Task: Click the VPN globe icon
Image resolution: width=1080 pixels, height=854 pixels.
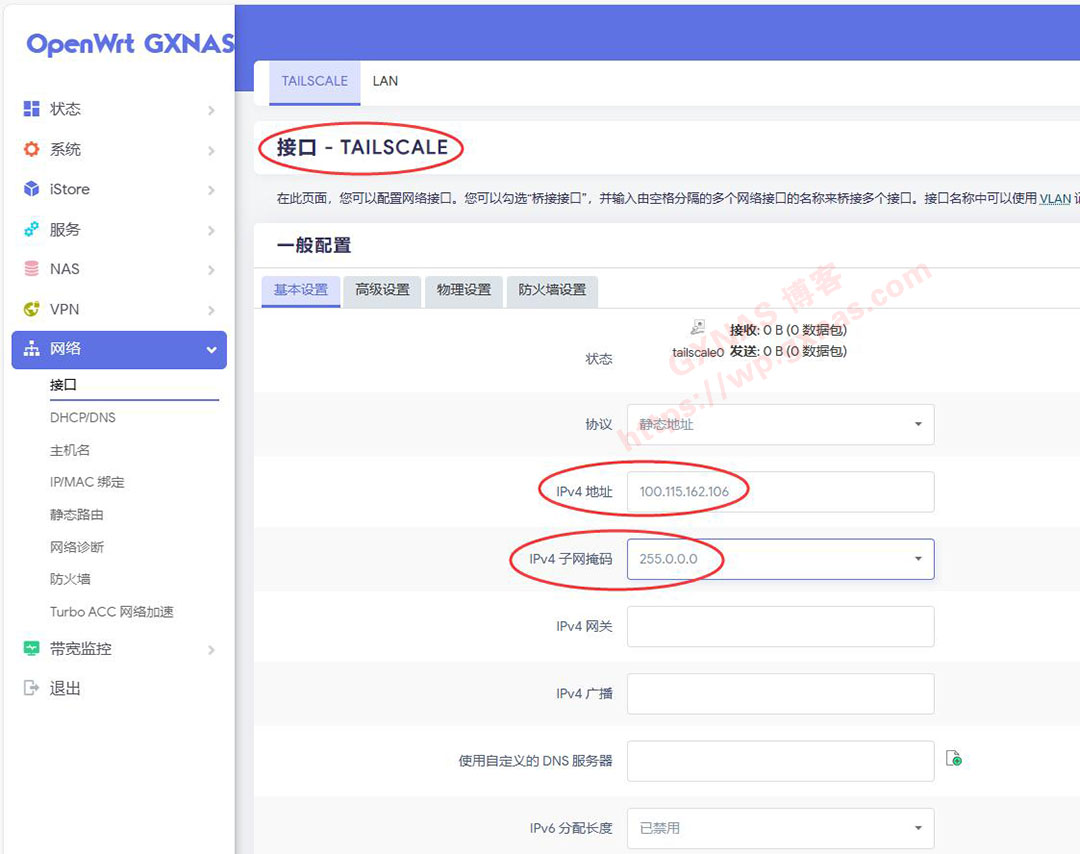Action: click(x=31, y=309)
